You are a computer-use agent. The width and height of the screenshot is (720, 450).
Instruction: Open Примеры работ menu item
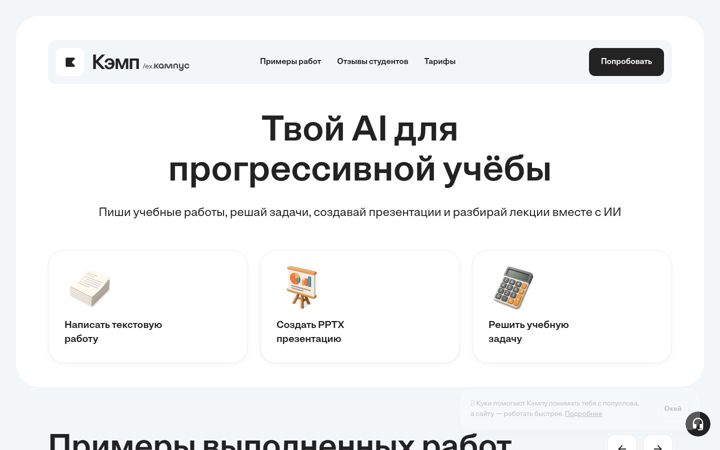290,61
